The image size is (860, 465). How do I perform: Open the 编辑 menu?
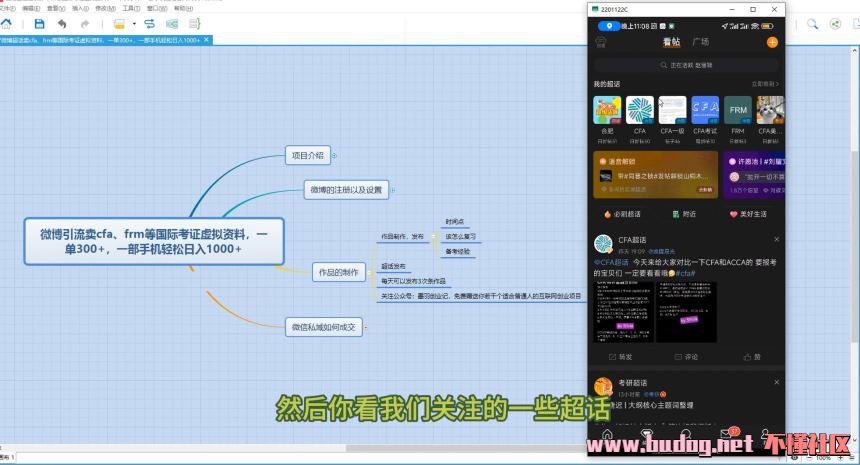(x=31, y=8)
